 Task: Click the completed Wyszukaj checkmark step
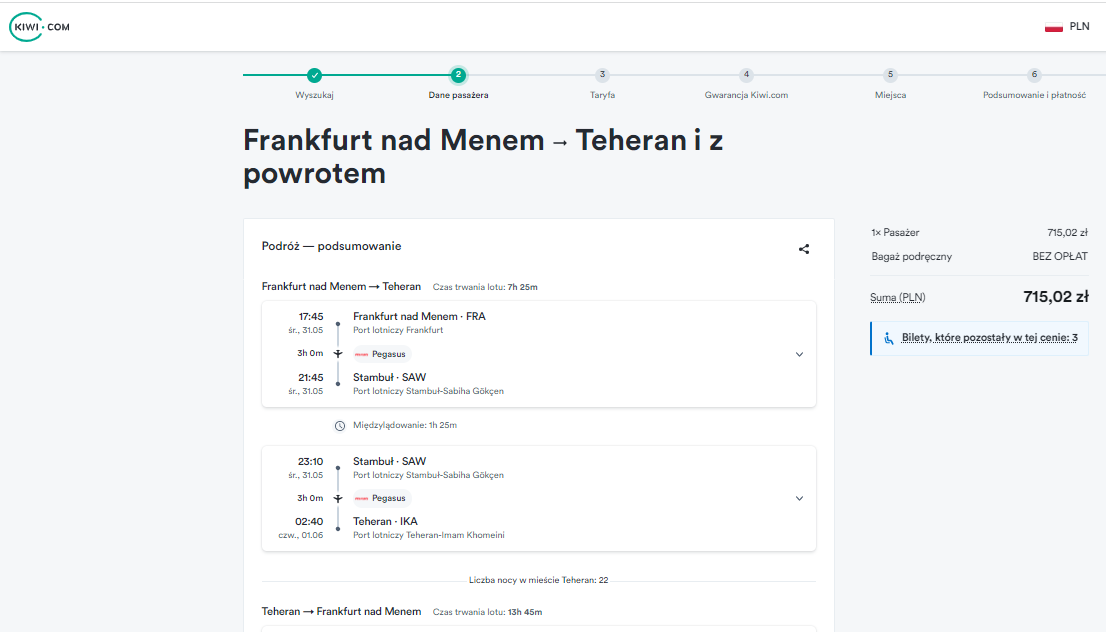click(x=315, y=75)
